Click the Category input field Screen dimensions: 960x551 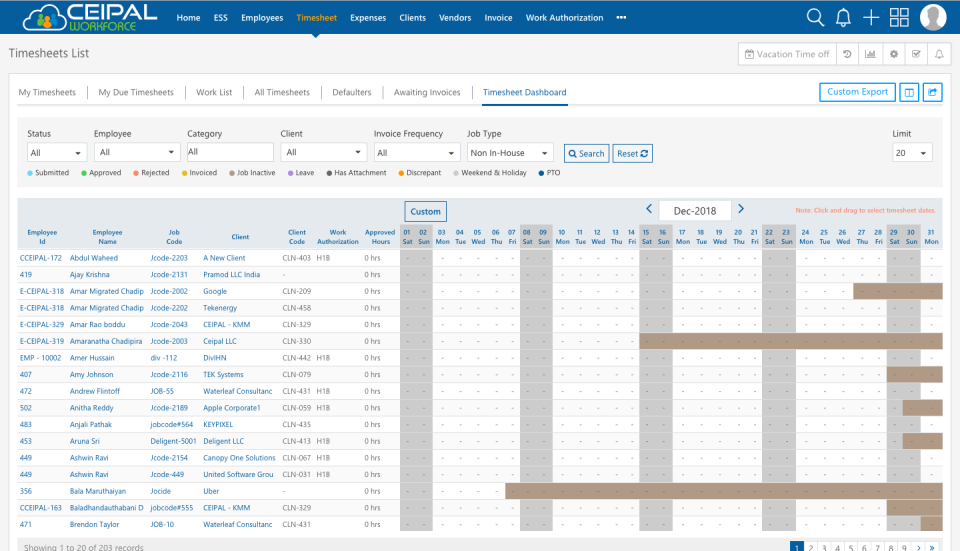click(x=230, y=152)
